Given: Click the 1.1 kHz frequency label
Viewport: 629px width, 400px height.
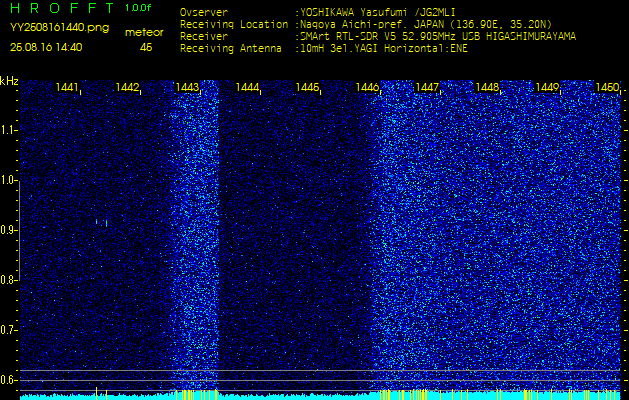Looking at the screenshot, I should pos(7,130).
